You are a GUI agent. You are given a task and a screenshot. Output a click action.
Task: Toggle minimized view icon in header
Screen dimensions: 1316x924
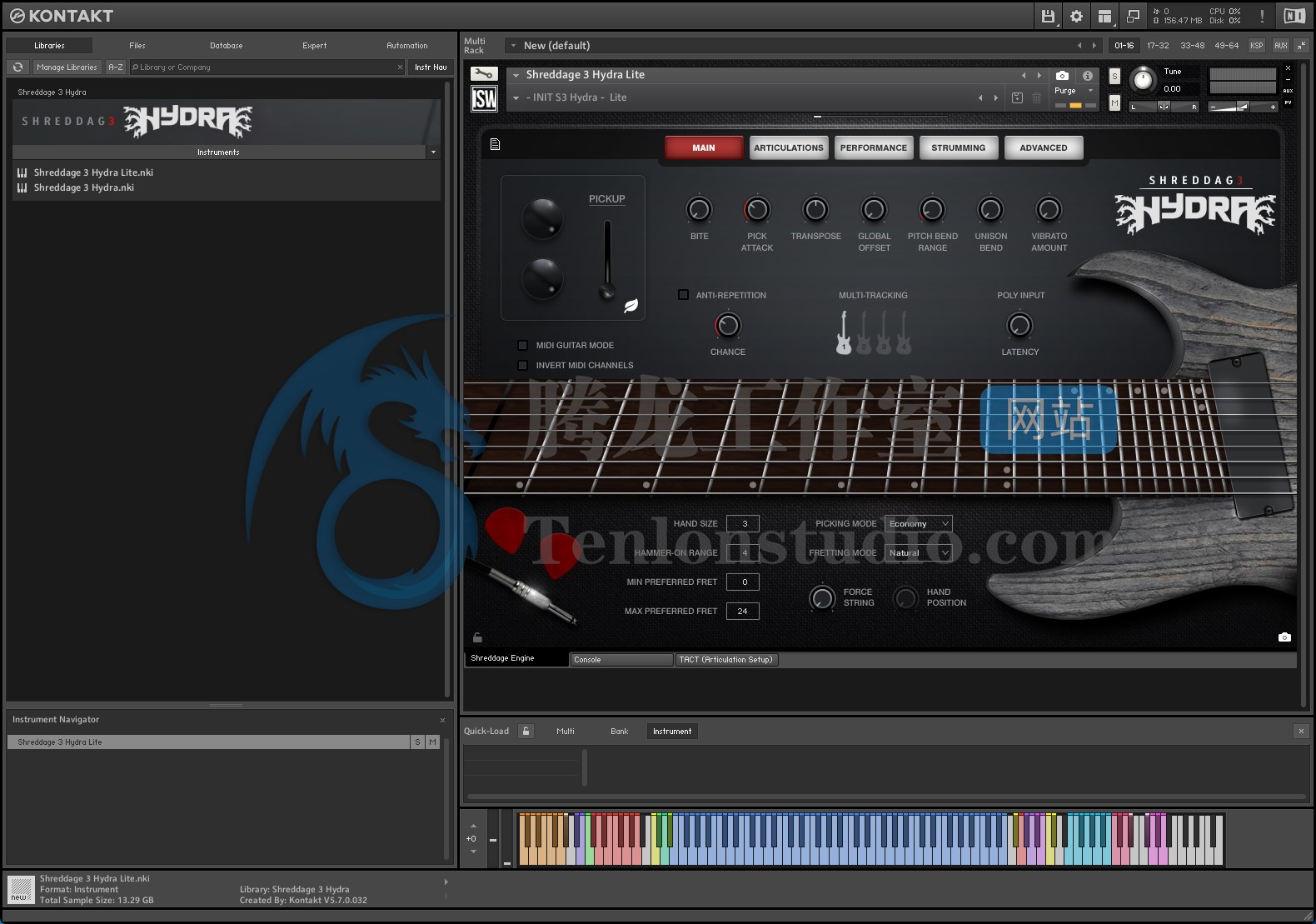tap(1133, 16)
